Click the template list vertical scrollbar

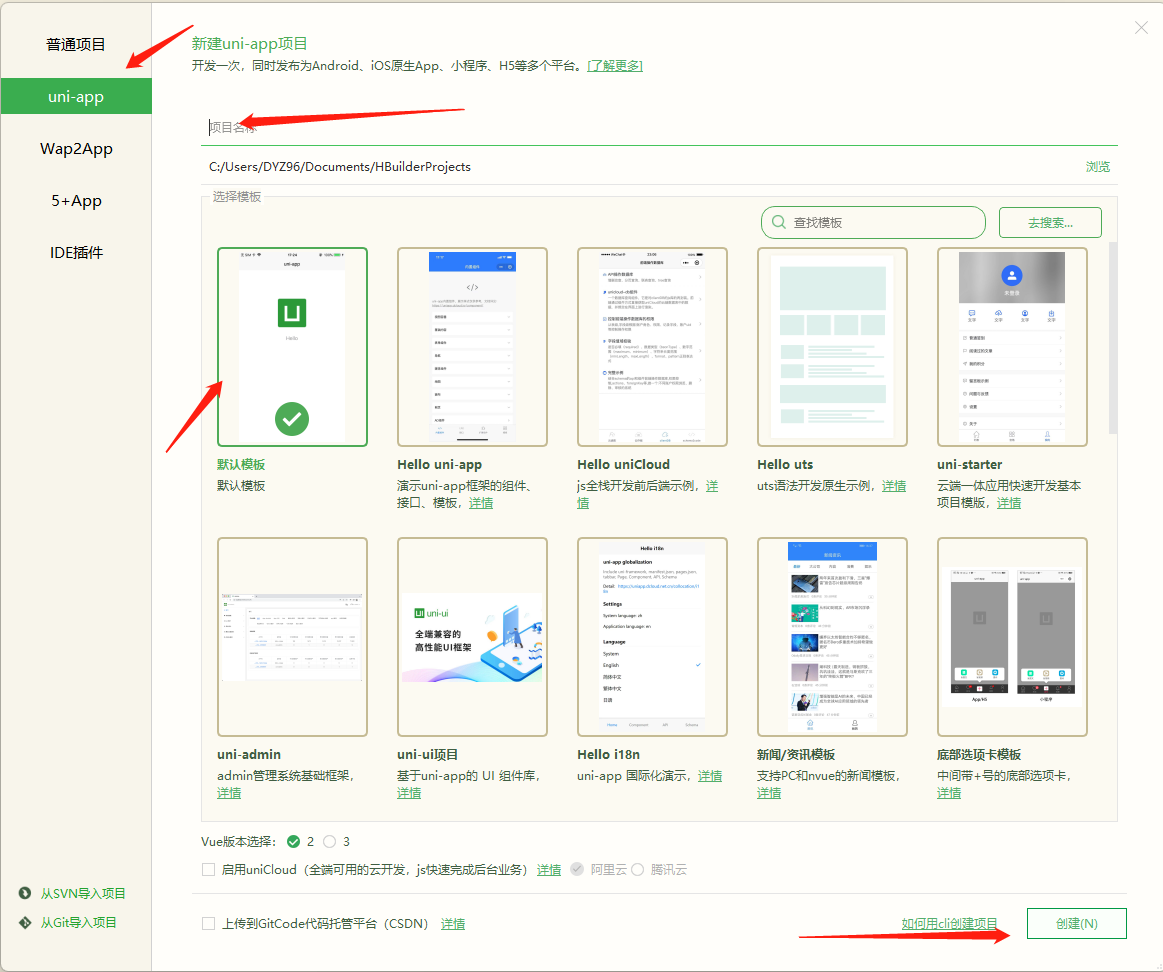pos(1113,337)
